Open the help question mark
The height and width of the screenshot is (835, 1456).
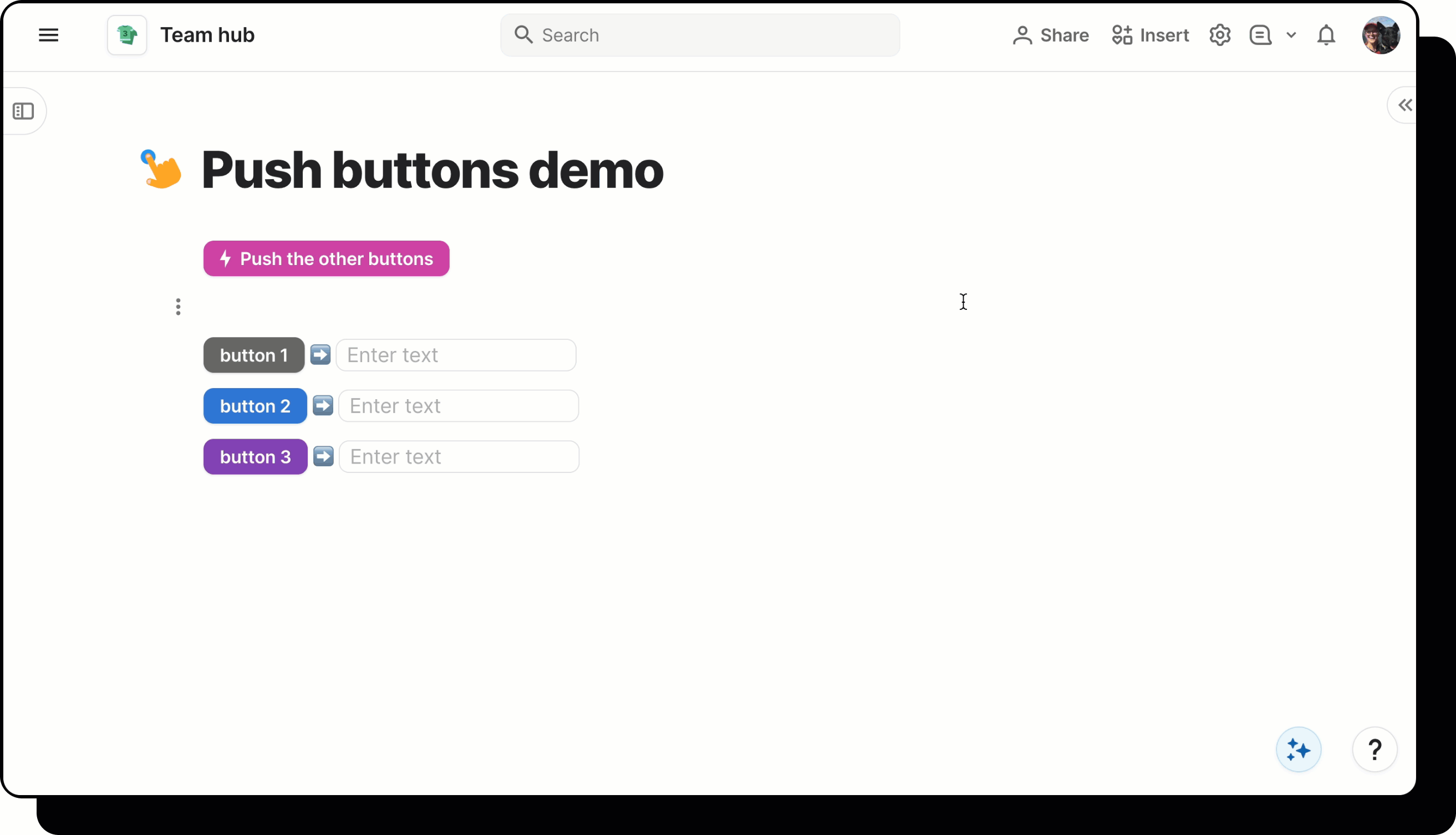(x=1374, y=750)
